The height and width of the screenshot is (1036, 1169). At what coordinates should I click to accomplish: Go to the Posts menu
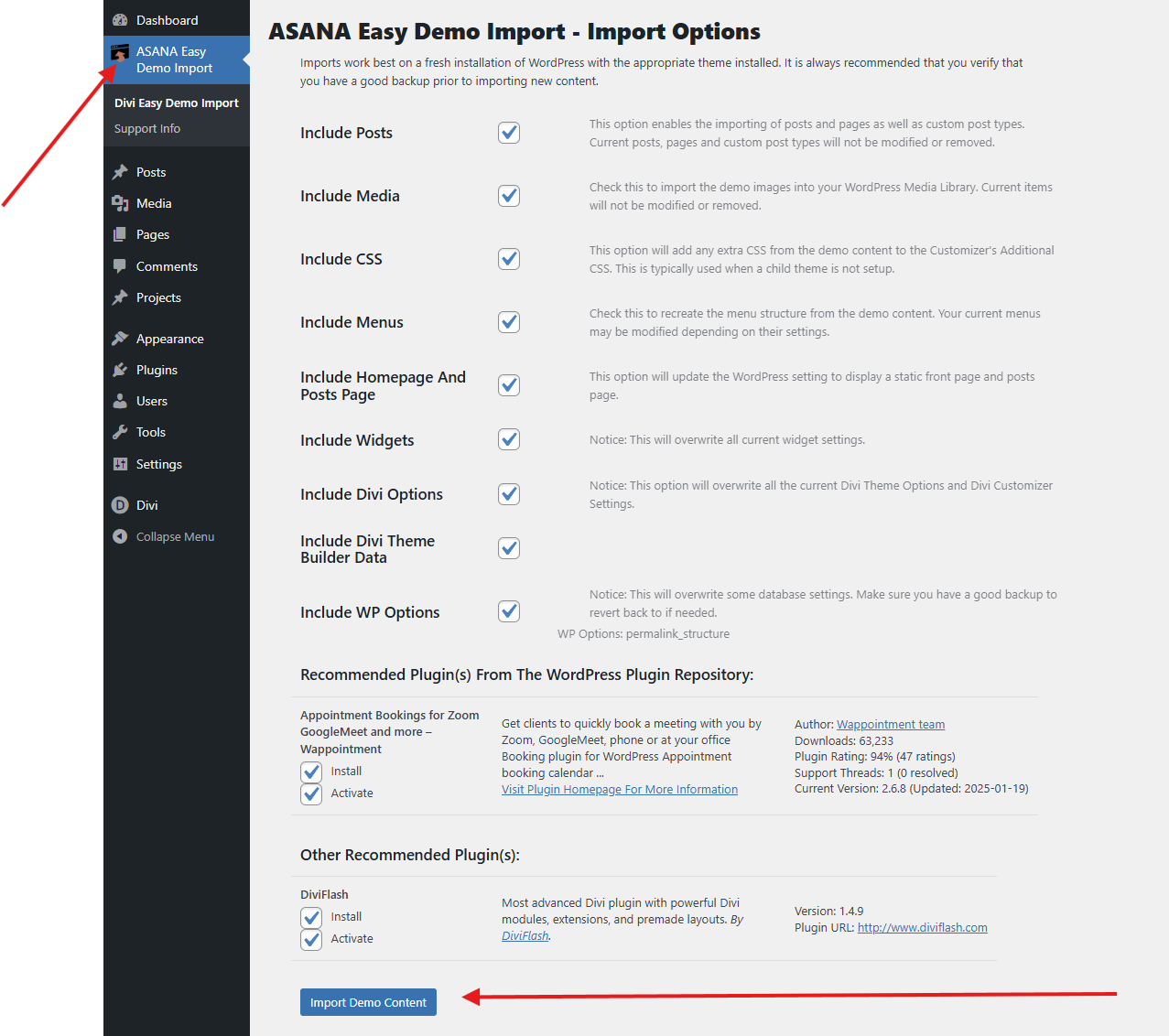tap(177, 172)
